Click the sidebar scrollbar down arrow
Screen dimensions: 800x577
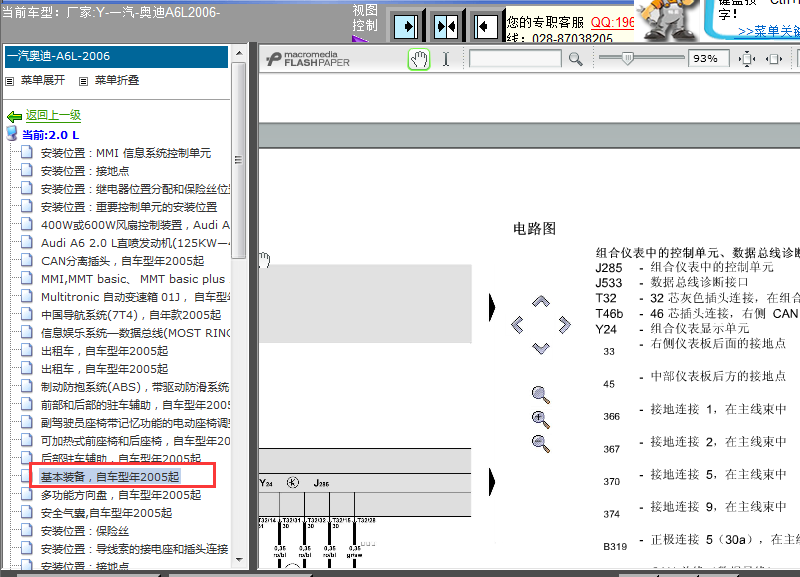(239, 560)
